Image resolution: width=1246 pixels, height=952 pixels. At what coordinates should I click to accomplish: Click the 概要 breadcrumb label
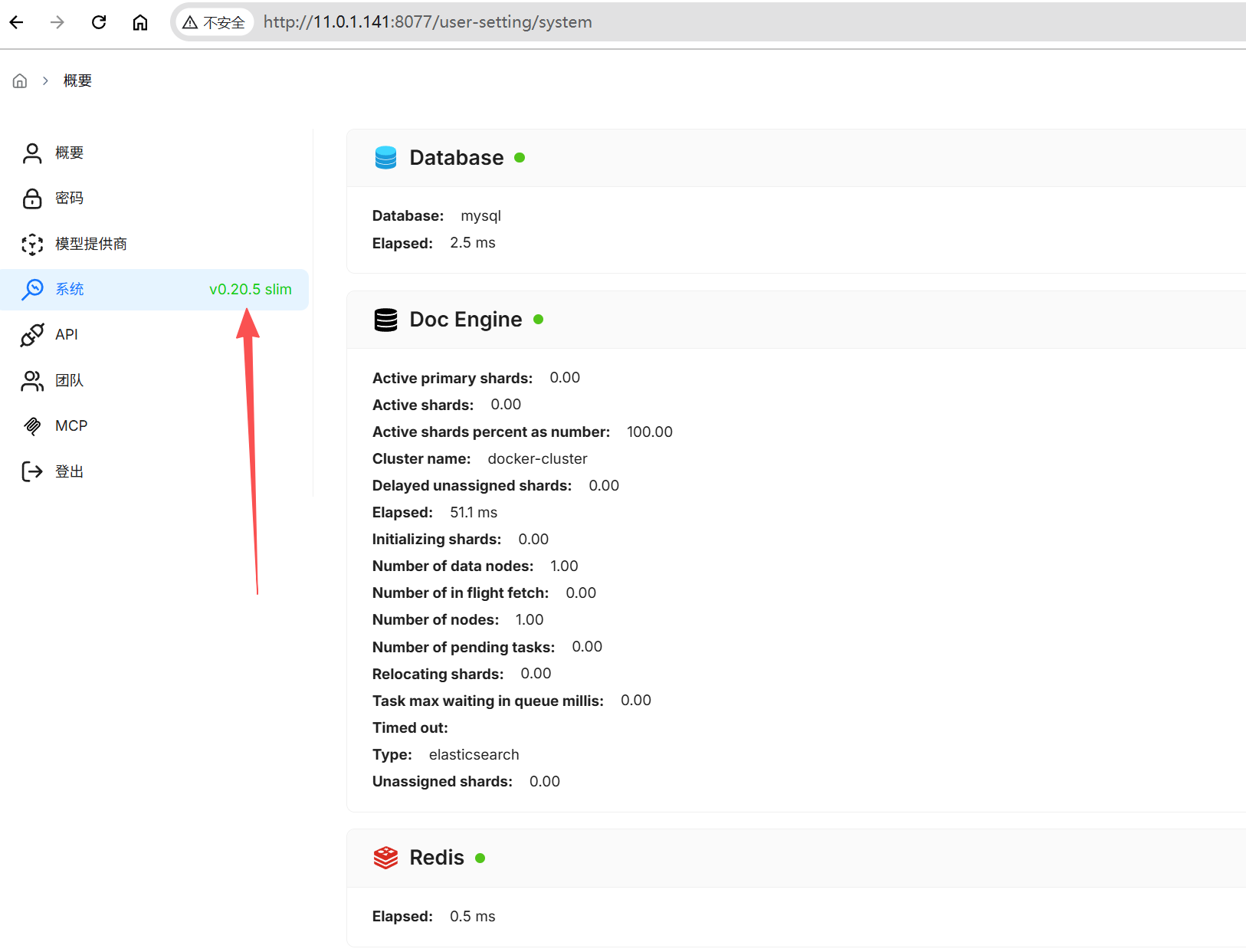[77, 80]
